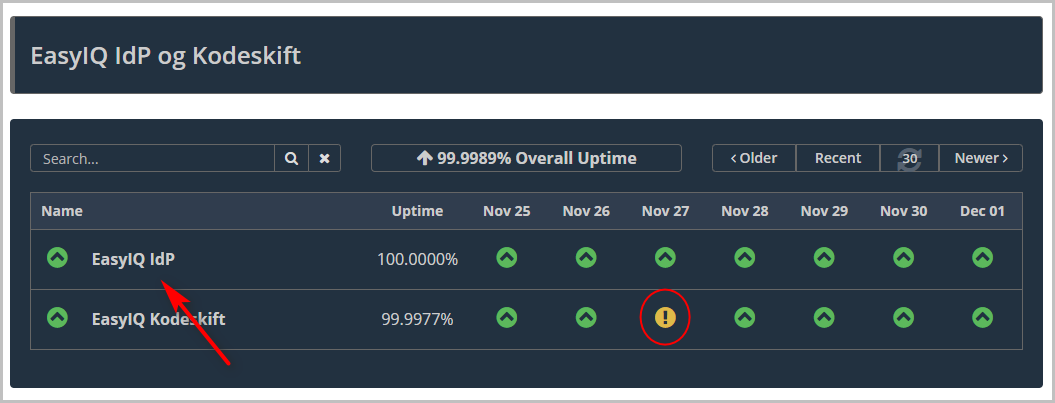The height and width of the screenshot is (403, 1055).
Task: Click the 99.9977% uptime value
Action: 417,319
